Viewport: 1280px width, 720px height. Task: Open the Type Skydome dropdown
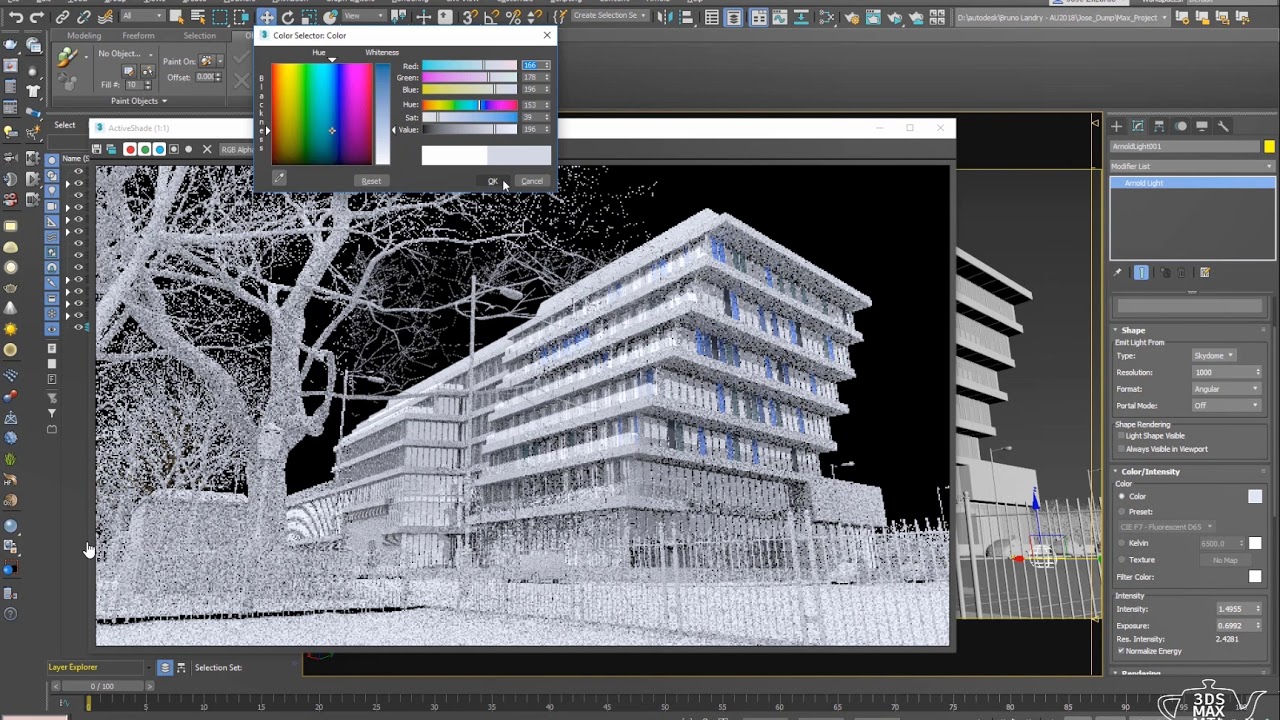coord(1214,355)
